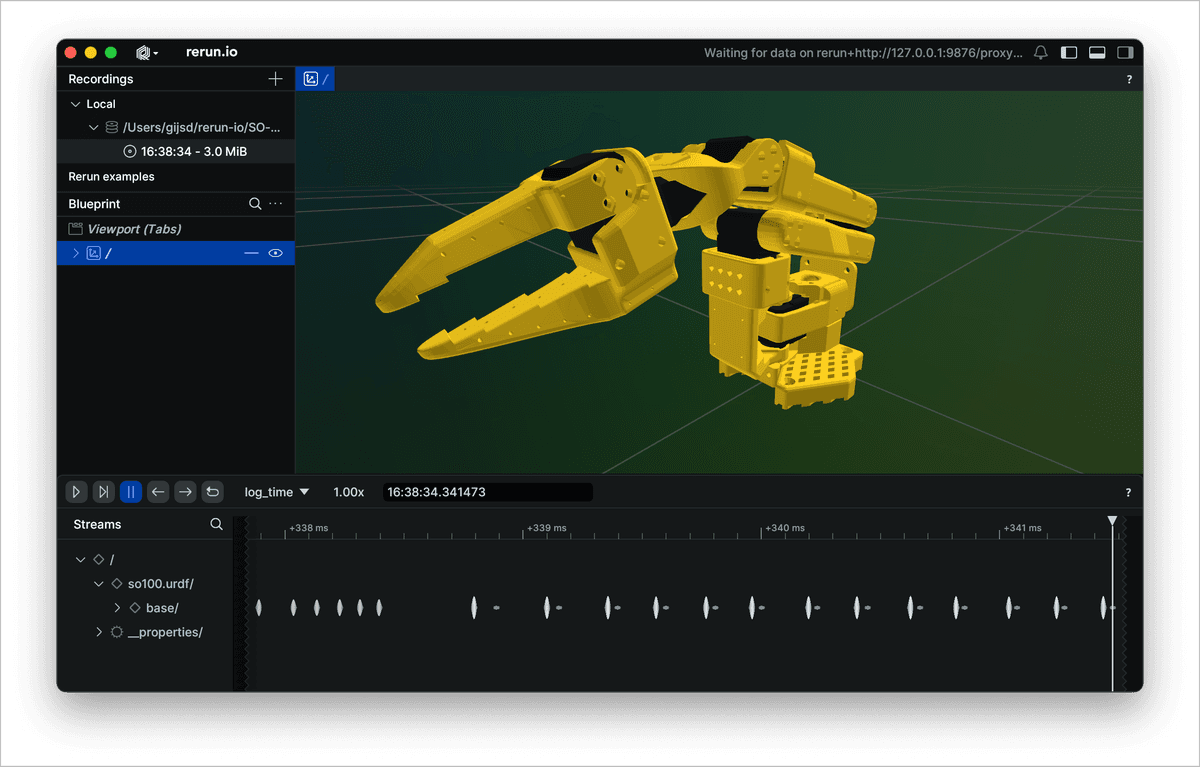Hide the root spatial view with eye toggle
This screenshot has width=1200, height=767.
point(275,253)
